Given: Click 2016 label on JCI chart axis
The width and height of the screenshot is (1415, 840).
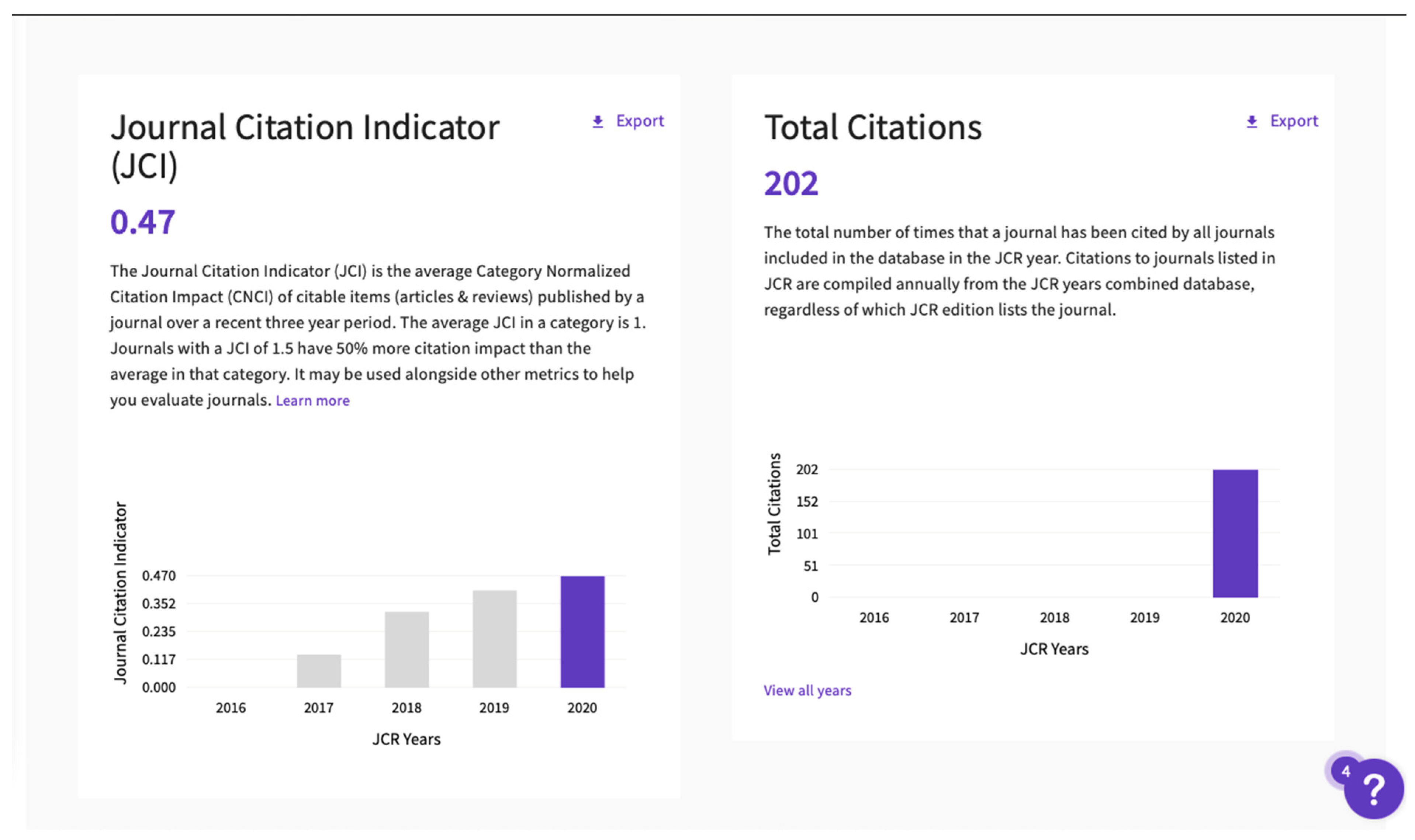Looking at the screenshot, I should click(231, 708).
